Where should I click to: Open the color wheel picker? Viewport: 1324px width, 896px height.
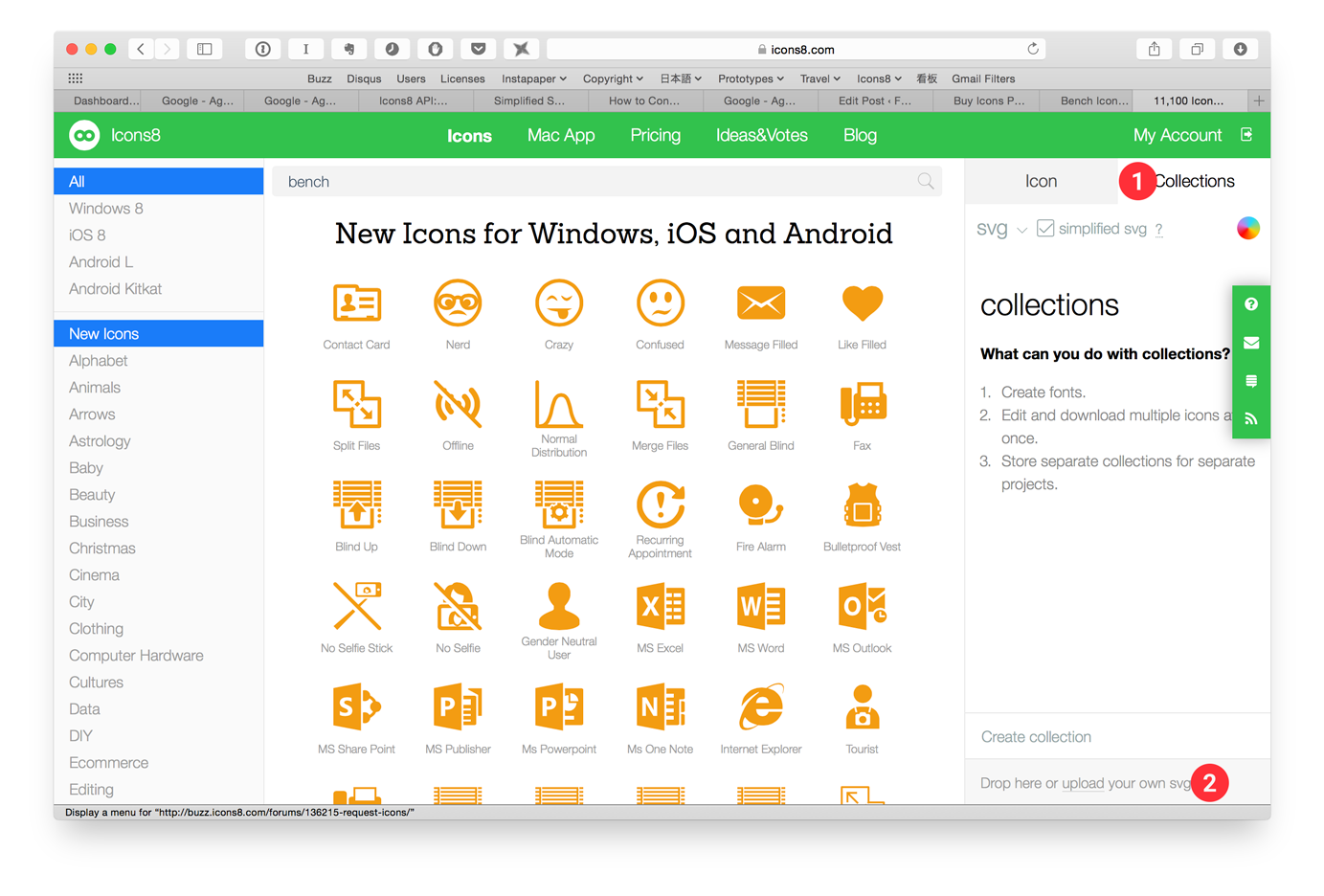1247,228
